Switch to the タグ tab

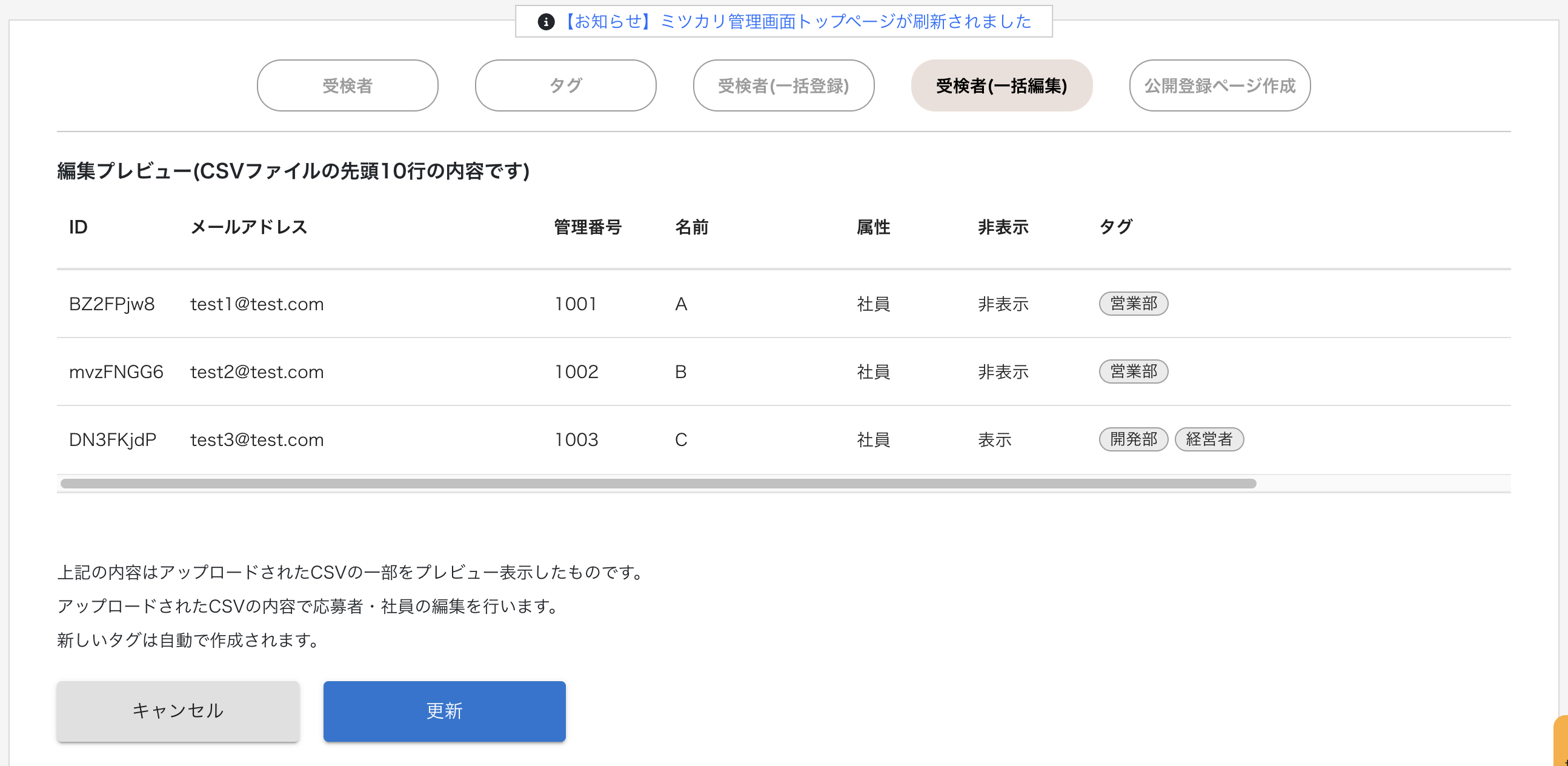point(565,86)
